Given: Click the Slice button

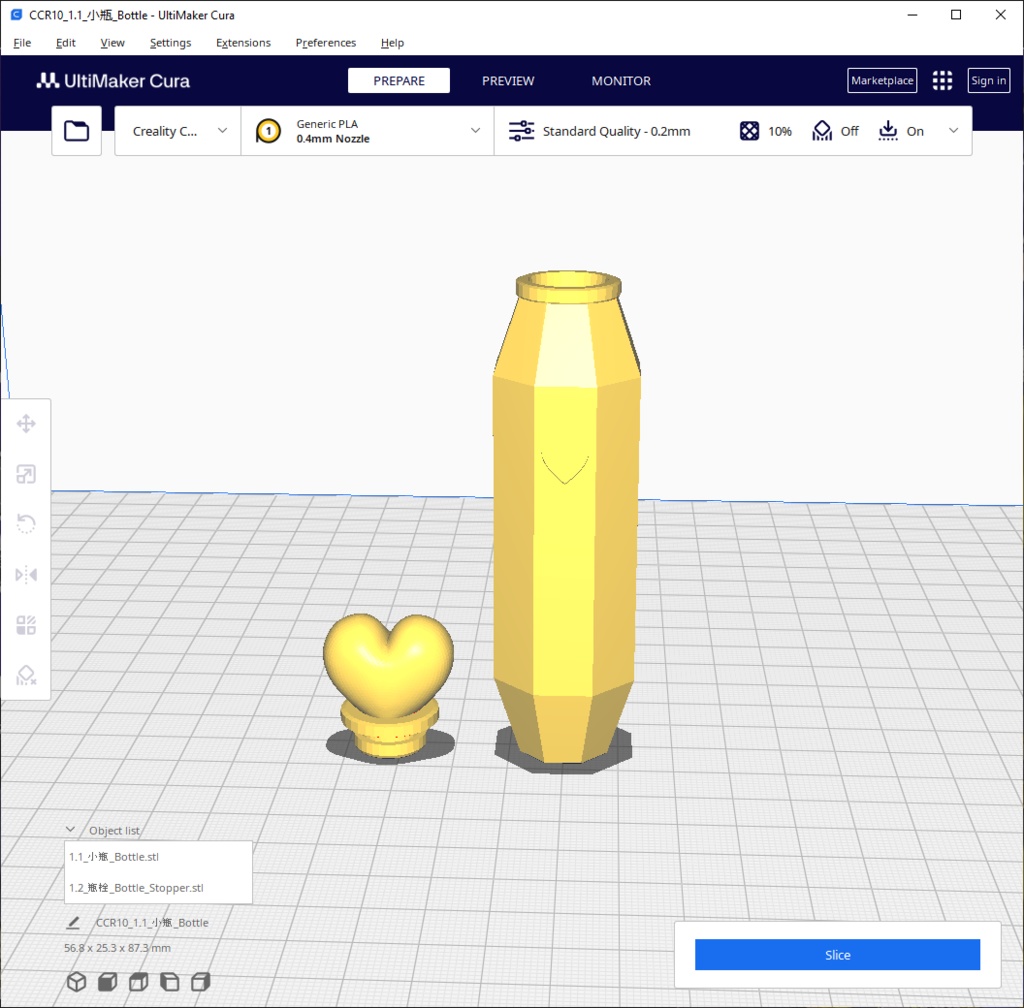Looking at the screenshot, I should (837, 954).
